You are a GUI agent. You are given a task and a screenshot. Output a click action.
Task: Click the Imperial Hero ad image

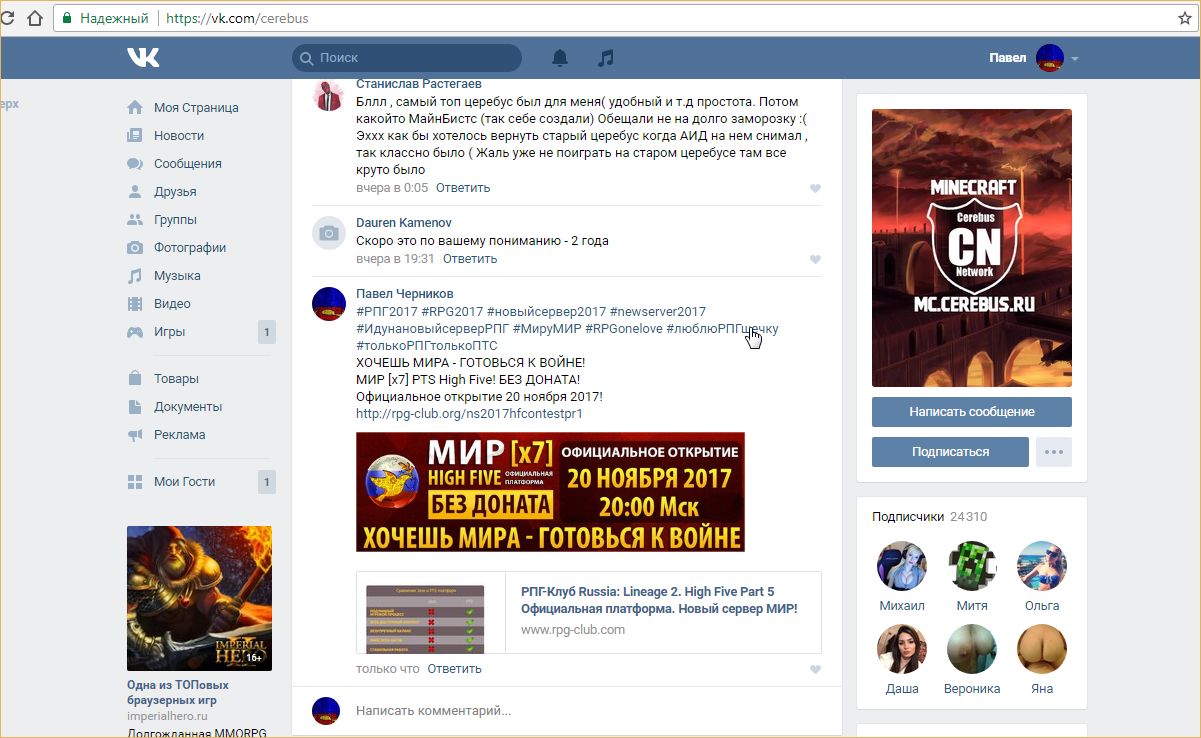pyautogui.click(x=199, y=598)
